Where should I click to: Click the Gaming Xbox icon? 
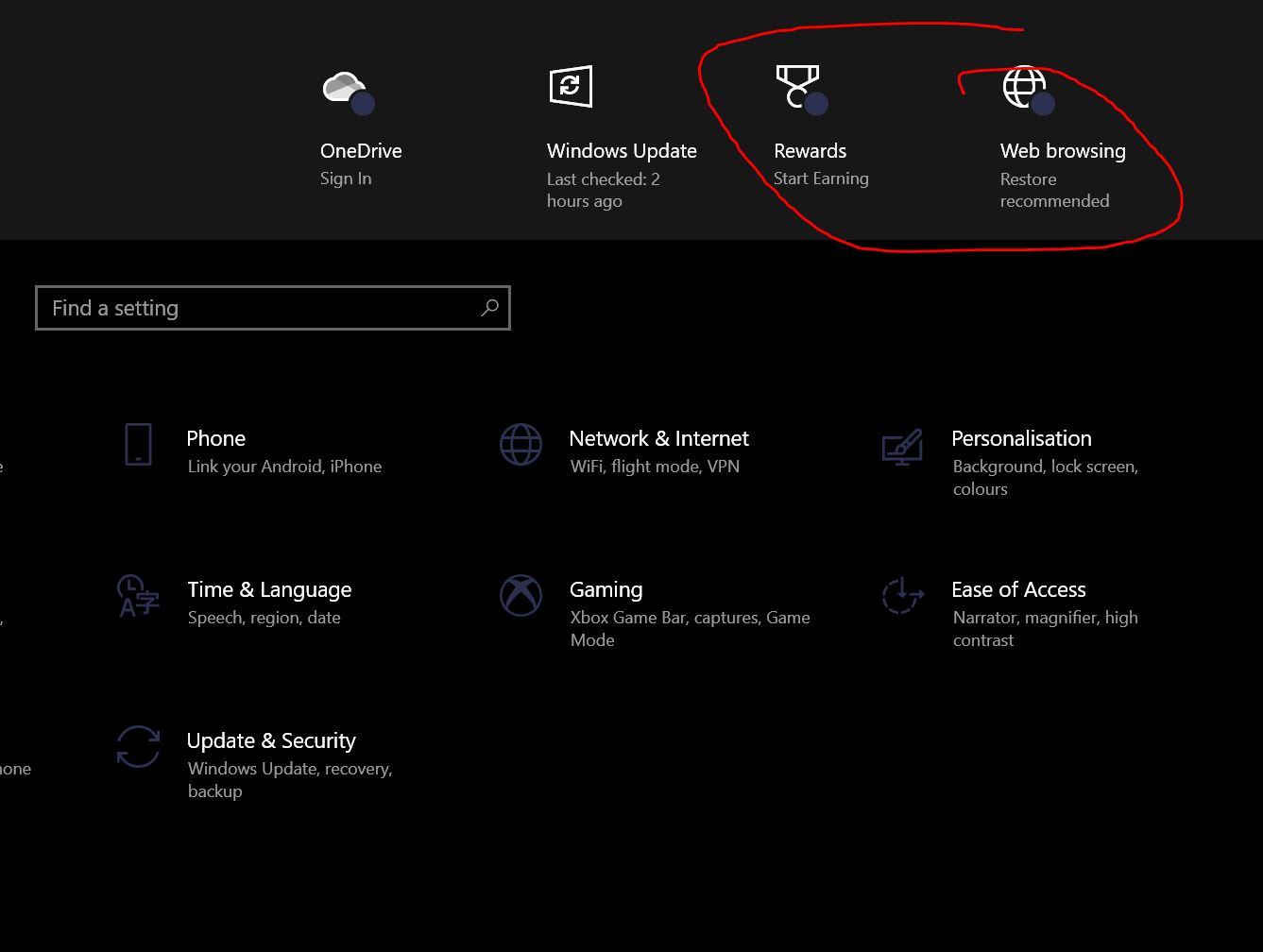point(521,595)
